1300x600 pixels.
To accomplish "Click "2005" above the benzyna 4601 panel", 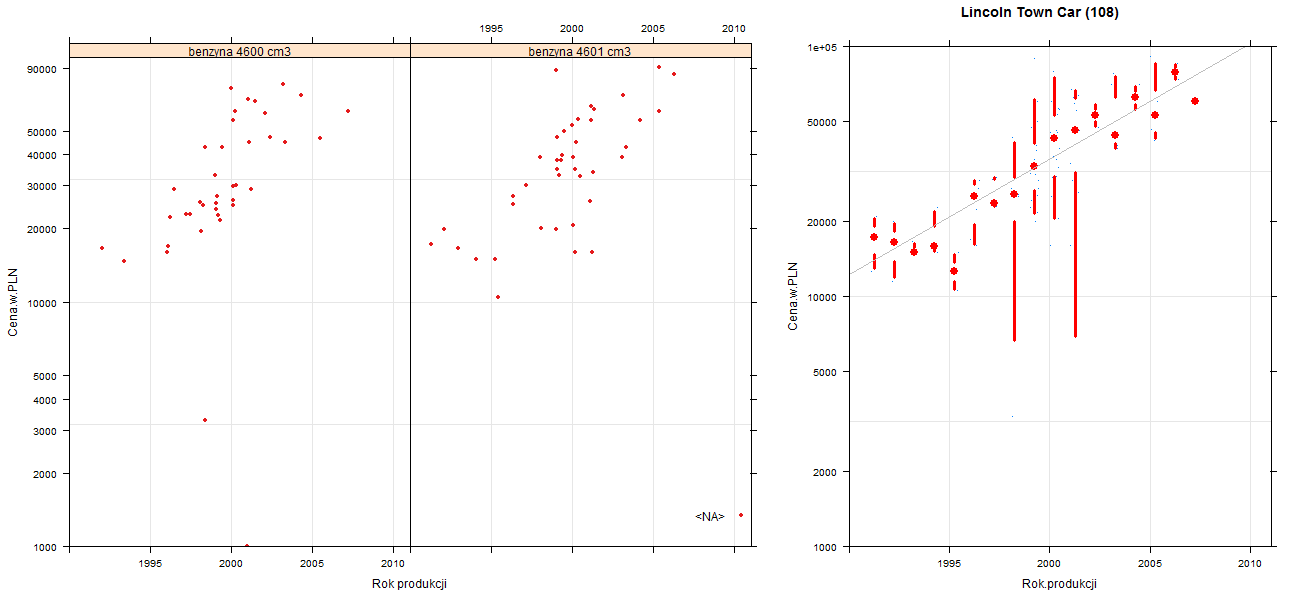I will click(x=653, y=28).
